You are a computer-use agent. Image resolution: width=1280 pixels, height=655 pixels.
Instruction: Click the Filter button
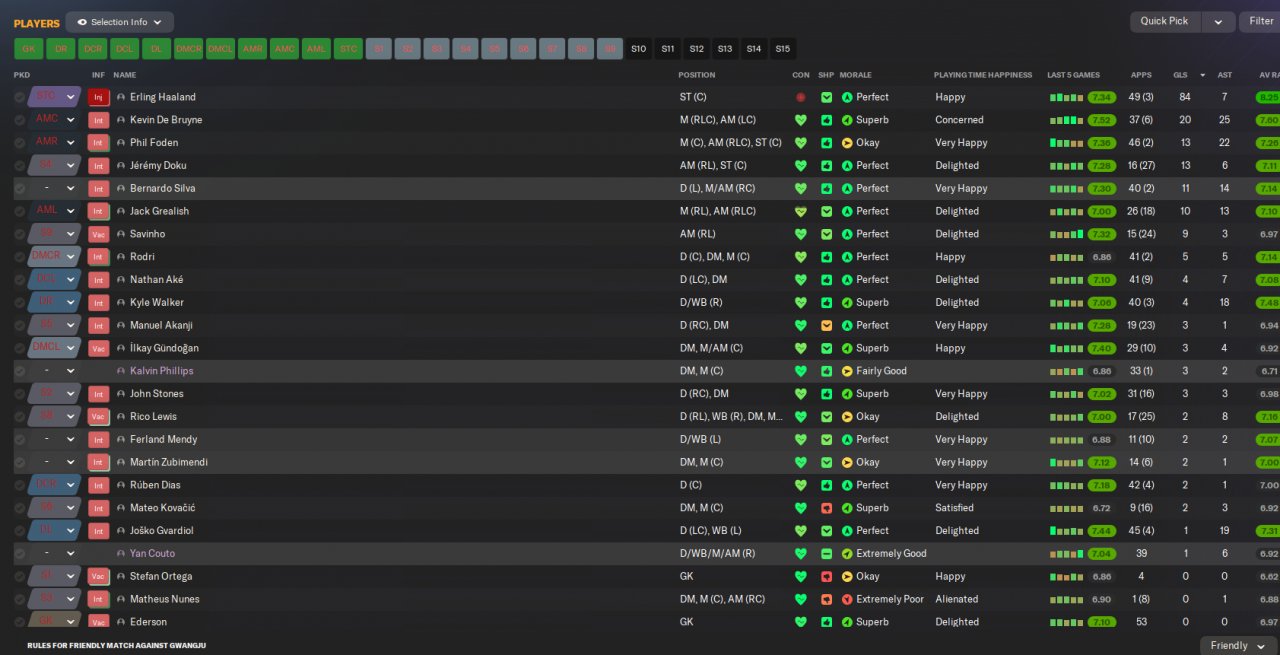[1261, 21]
